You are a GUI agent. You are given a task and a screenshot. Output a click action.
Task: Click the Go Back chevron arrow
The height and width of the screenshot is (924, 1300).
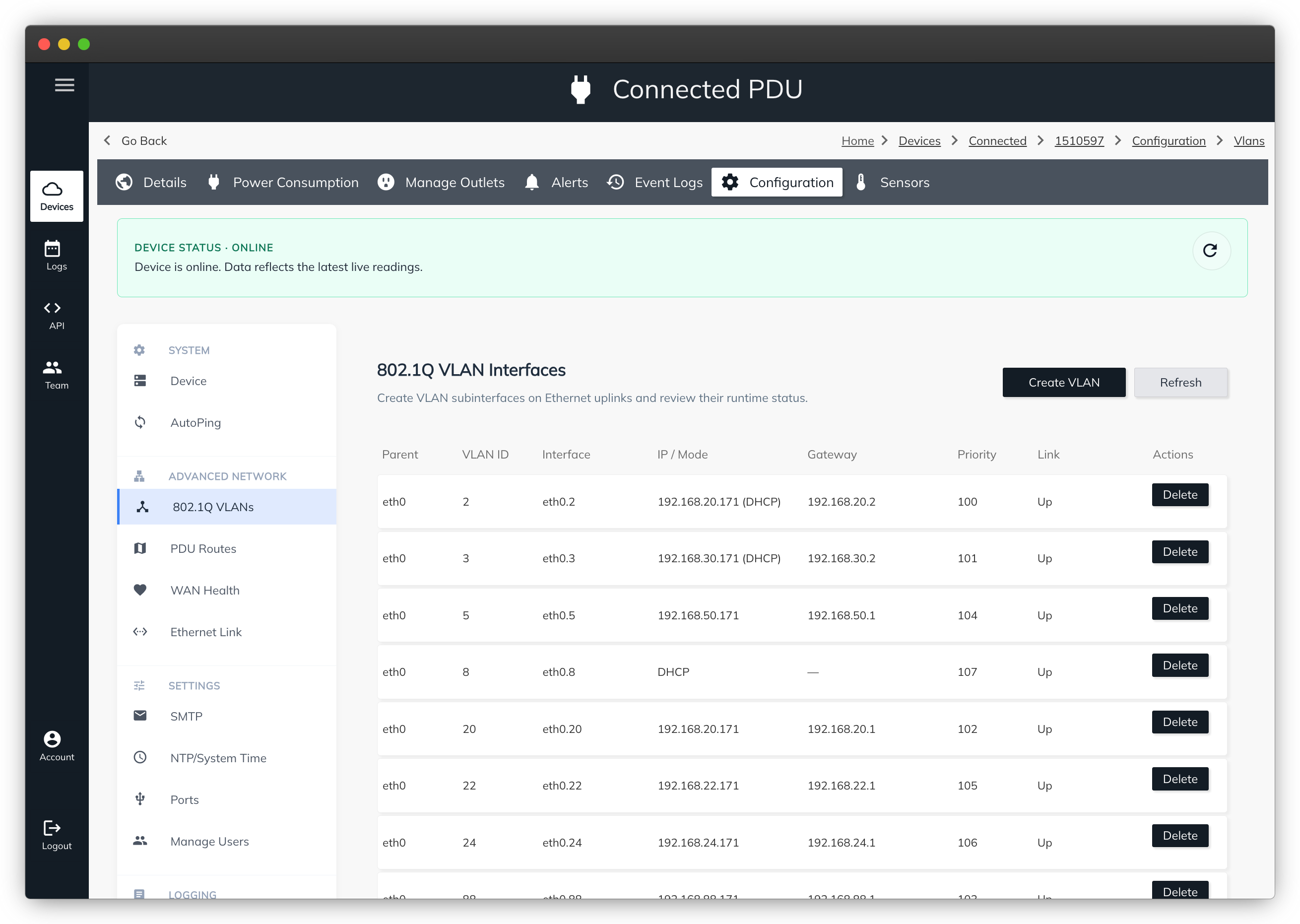(x=107, y=140)
